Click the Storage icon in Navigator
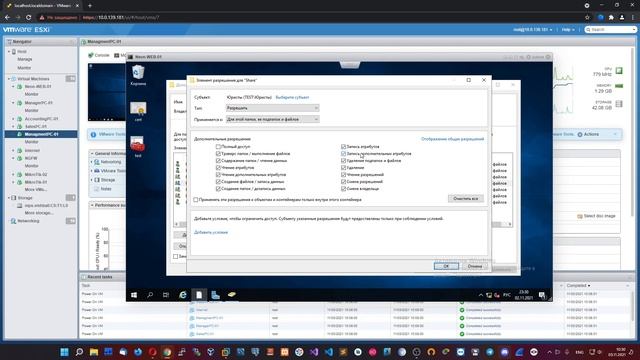The height and width of the screenshot is (360, 640). tap(13, 198)
